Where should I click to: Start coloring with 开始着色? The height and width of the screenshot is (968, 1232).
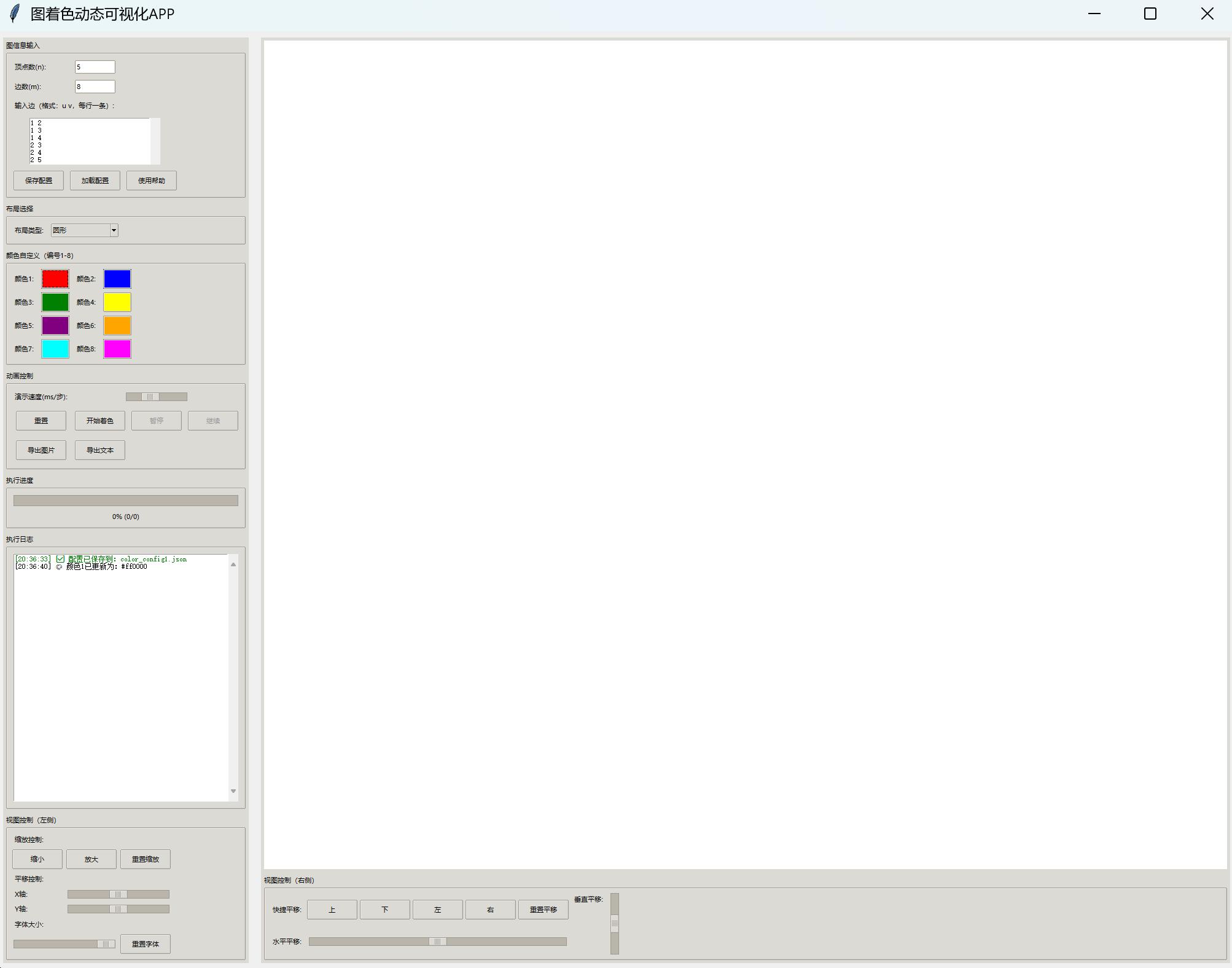[x=100, y=421]
